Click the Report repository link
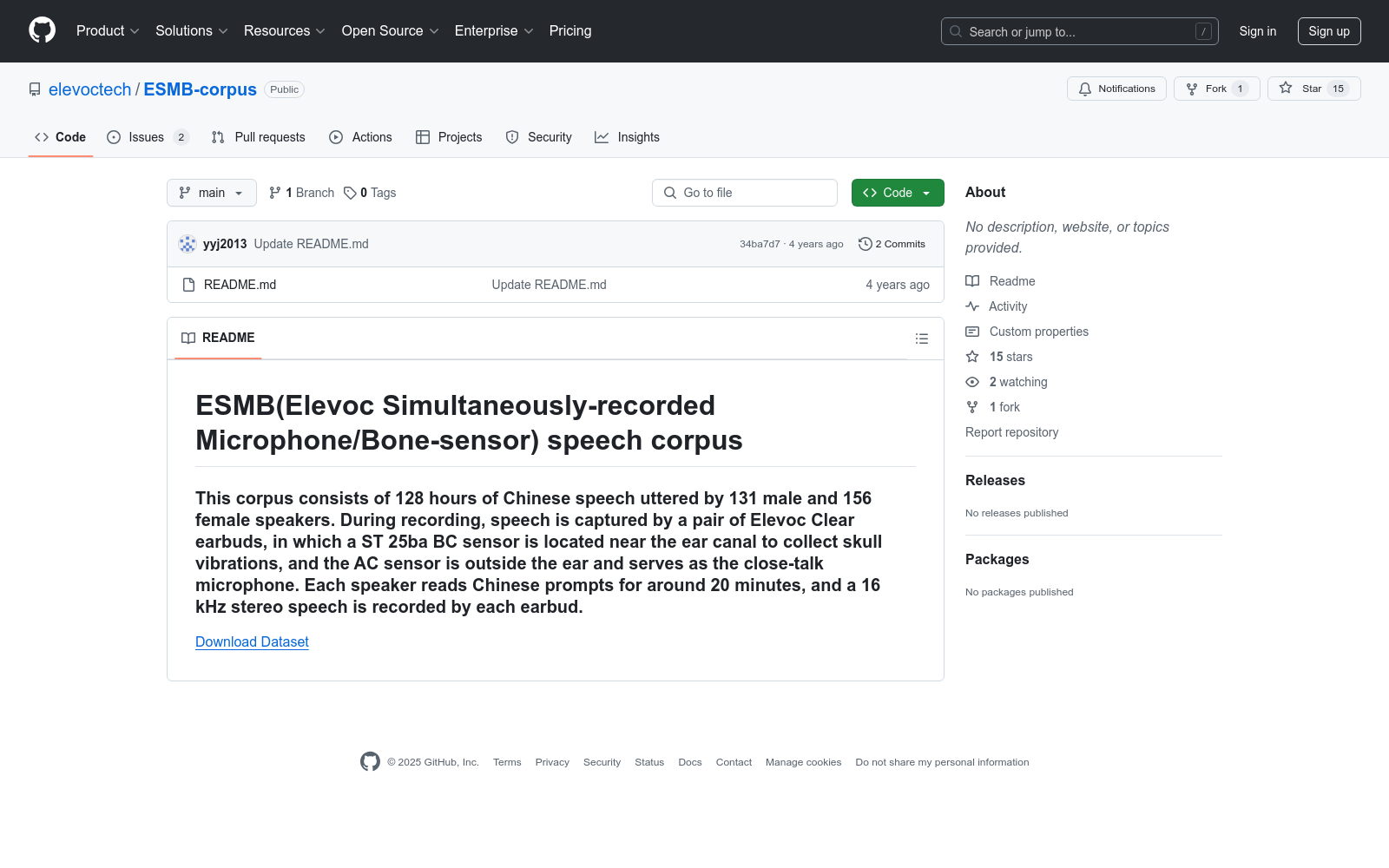Viewport: 1389px width, 868px height. 1011,432
